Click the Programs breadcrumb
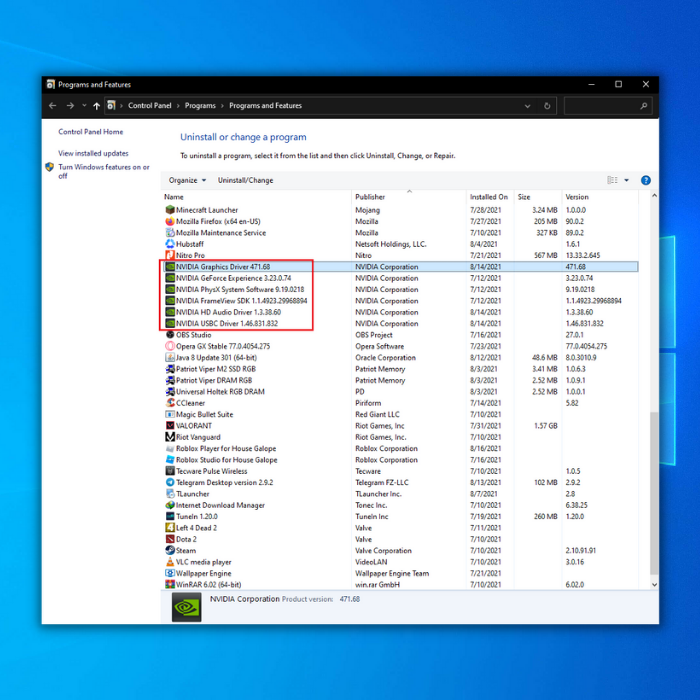700x700 pixels. click(200, 106)
